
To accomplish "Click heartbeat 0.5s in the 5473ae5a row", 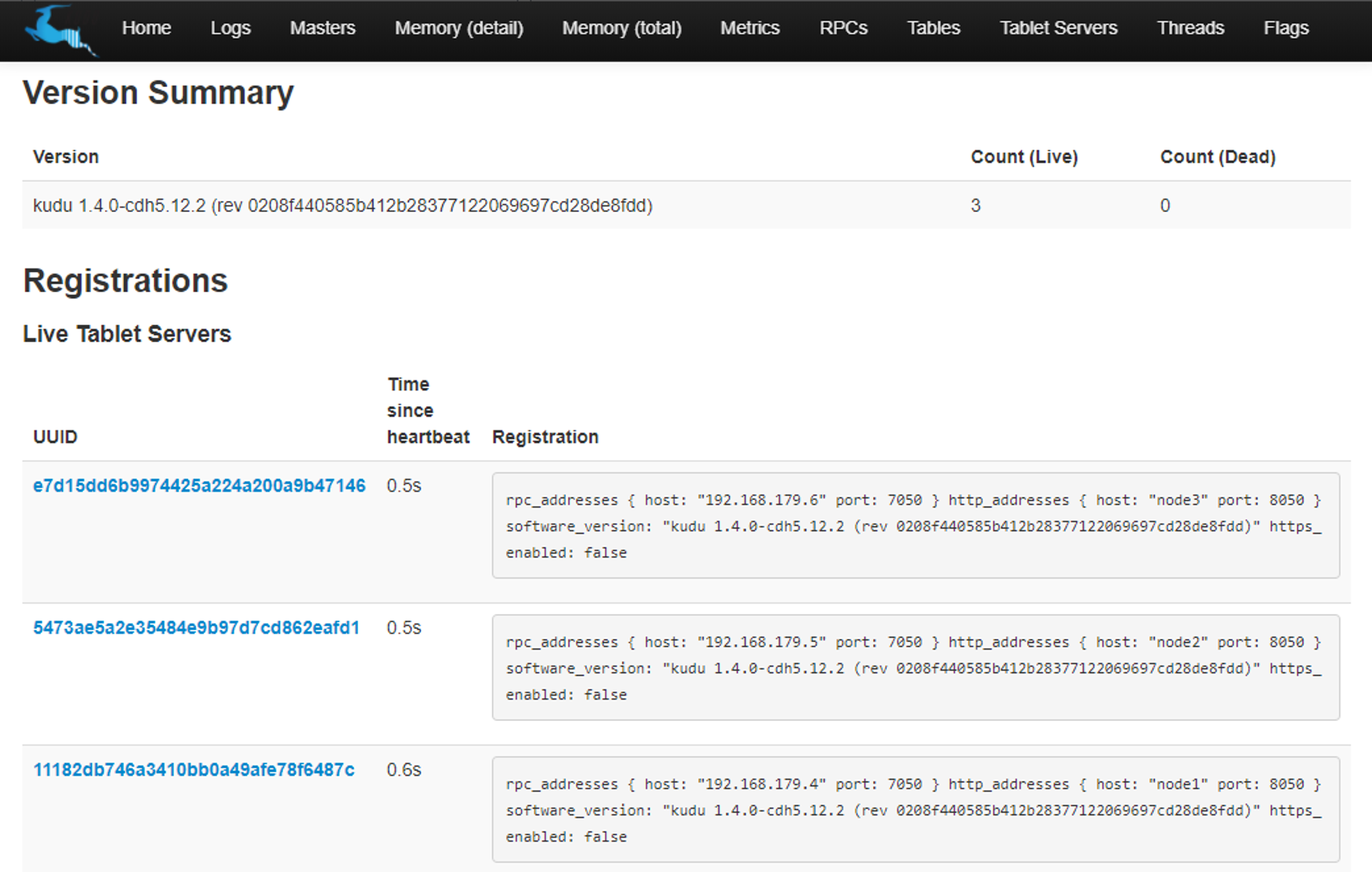I will click(x=404, y=628).
